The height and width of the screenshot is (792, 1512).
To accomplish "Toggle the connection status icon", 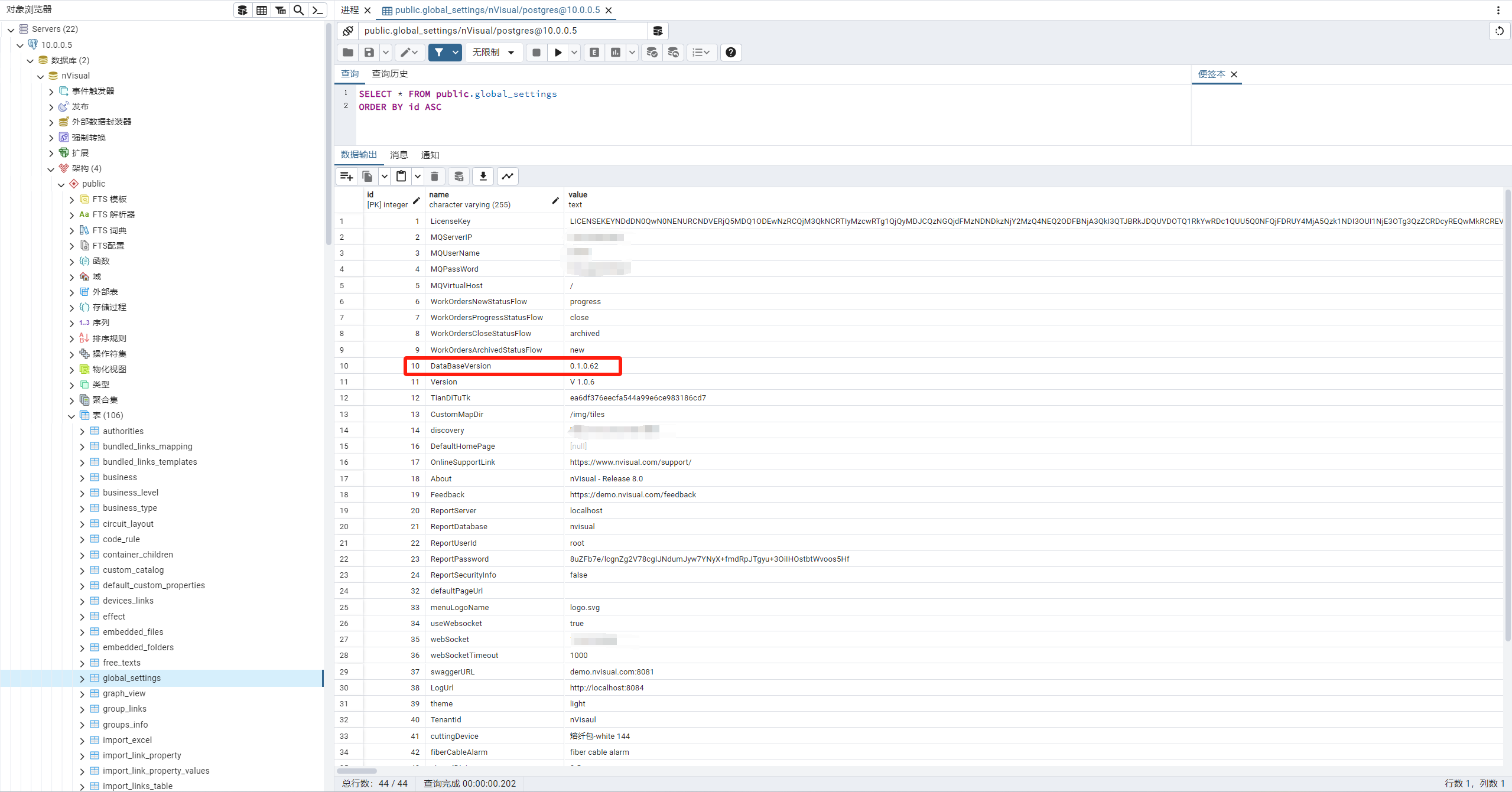I will pyautogui.click(x=348, y=31).
